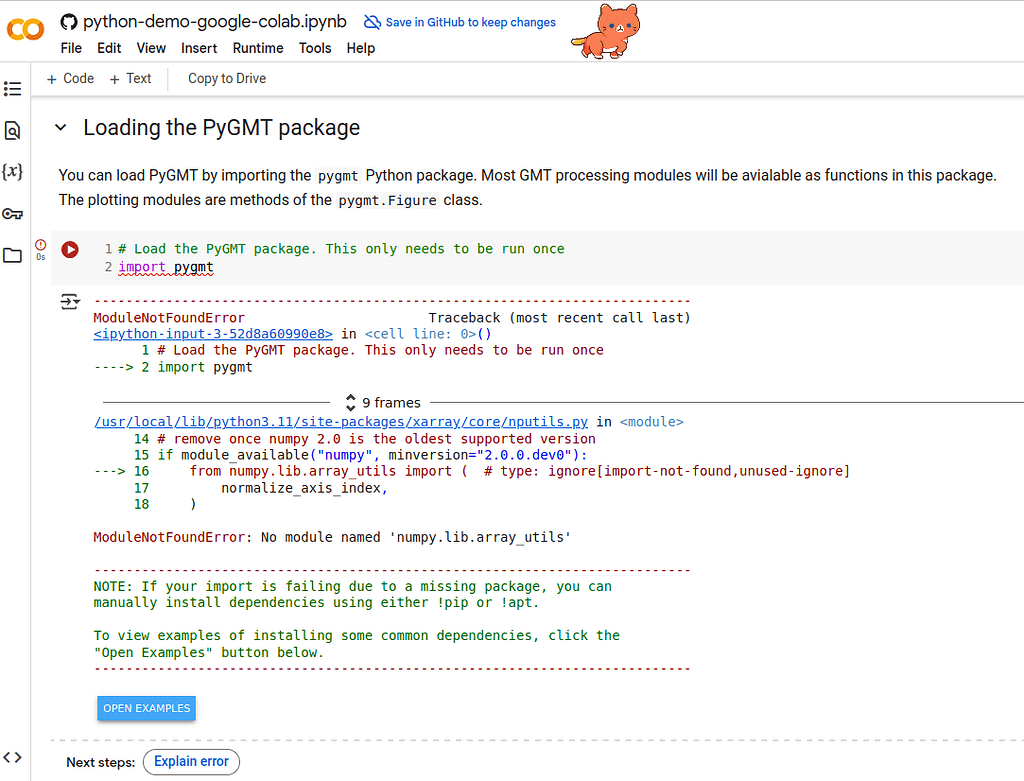1024x781 pixels.
Task: Click the cat mascot image
Action: pyautogui.click(x=604, y=30)
